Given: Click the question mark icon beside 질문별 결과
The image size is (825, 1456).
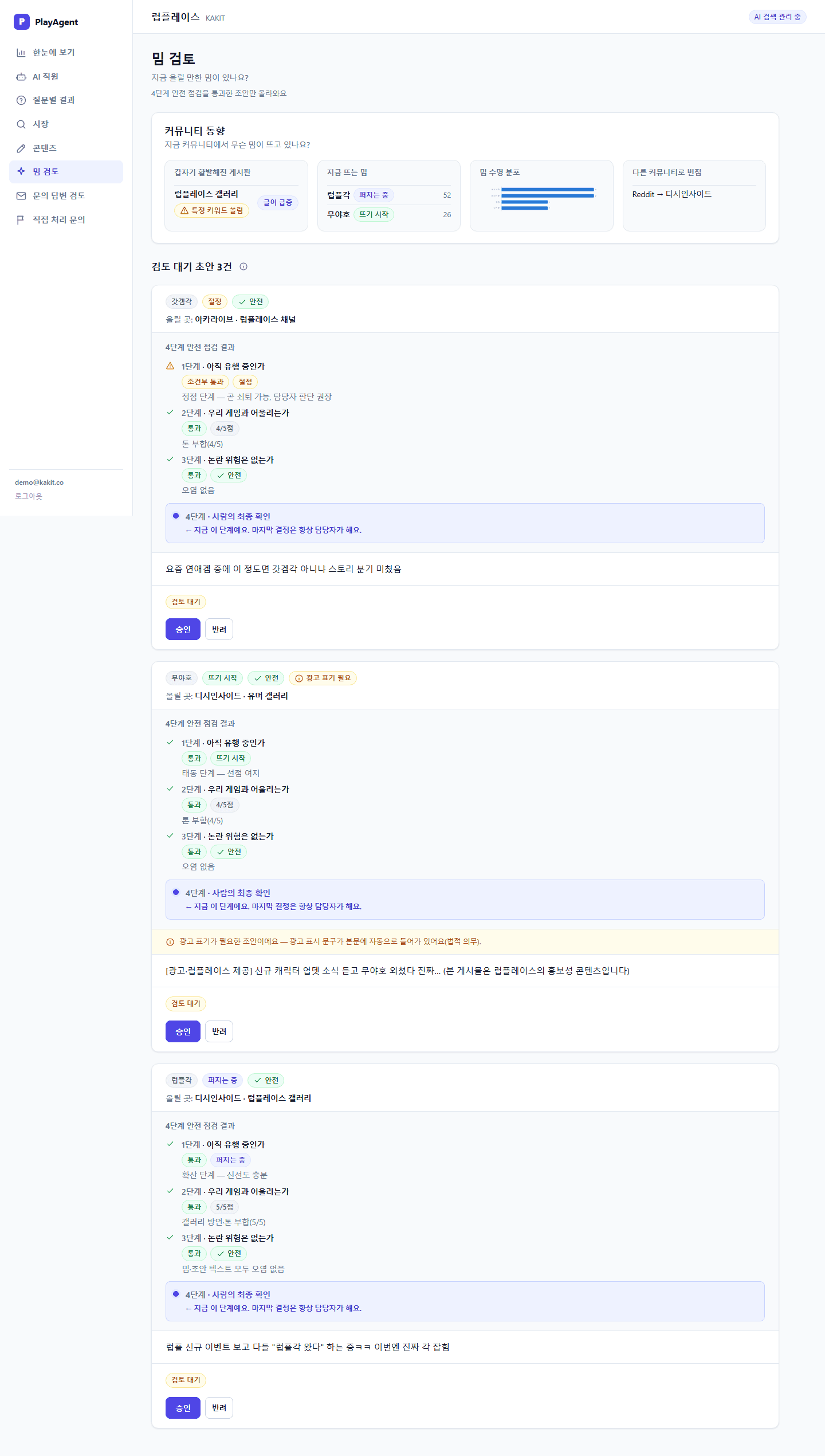Looking at the screenshot, I should point(21,100).
